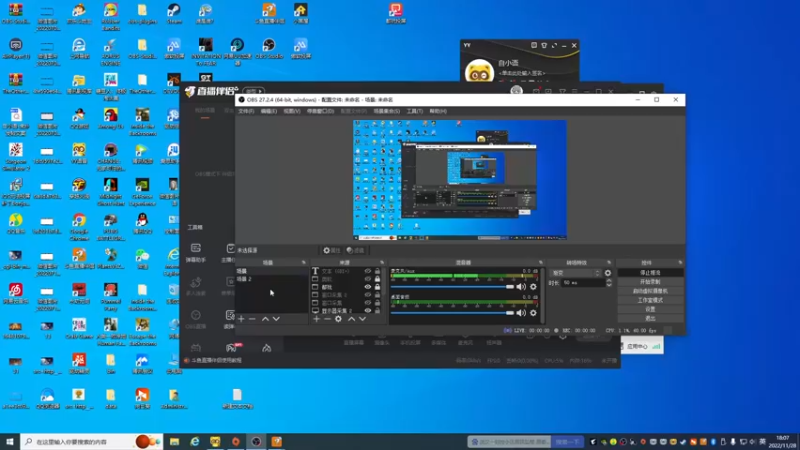Open desktop audio settings gear
Viewport: 800px width, 450px height.
[533, 313]
